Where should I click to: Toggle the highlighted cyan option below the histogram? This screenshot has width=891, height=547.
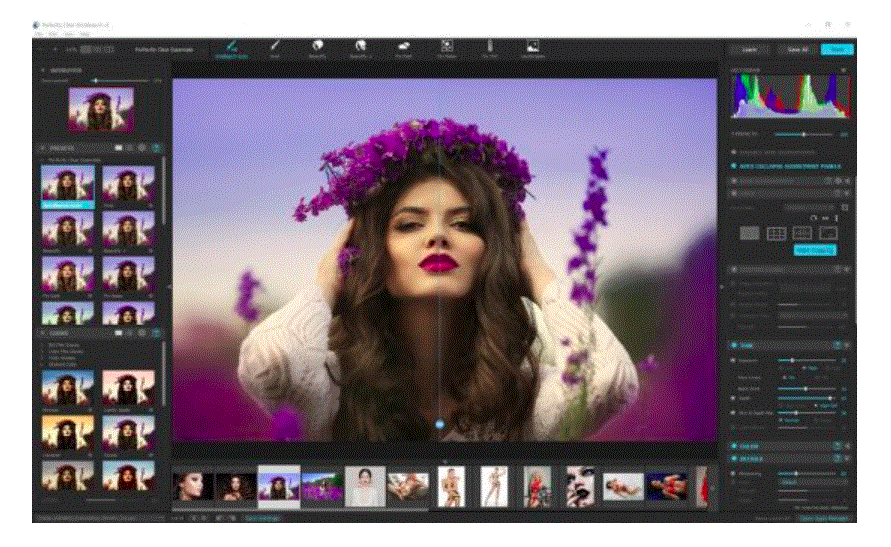click(x=734, y=166)
